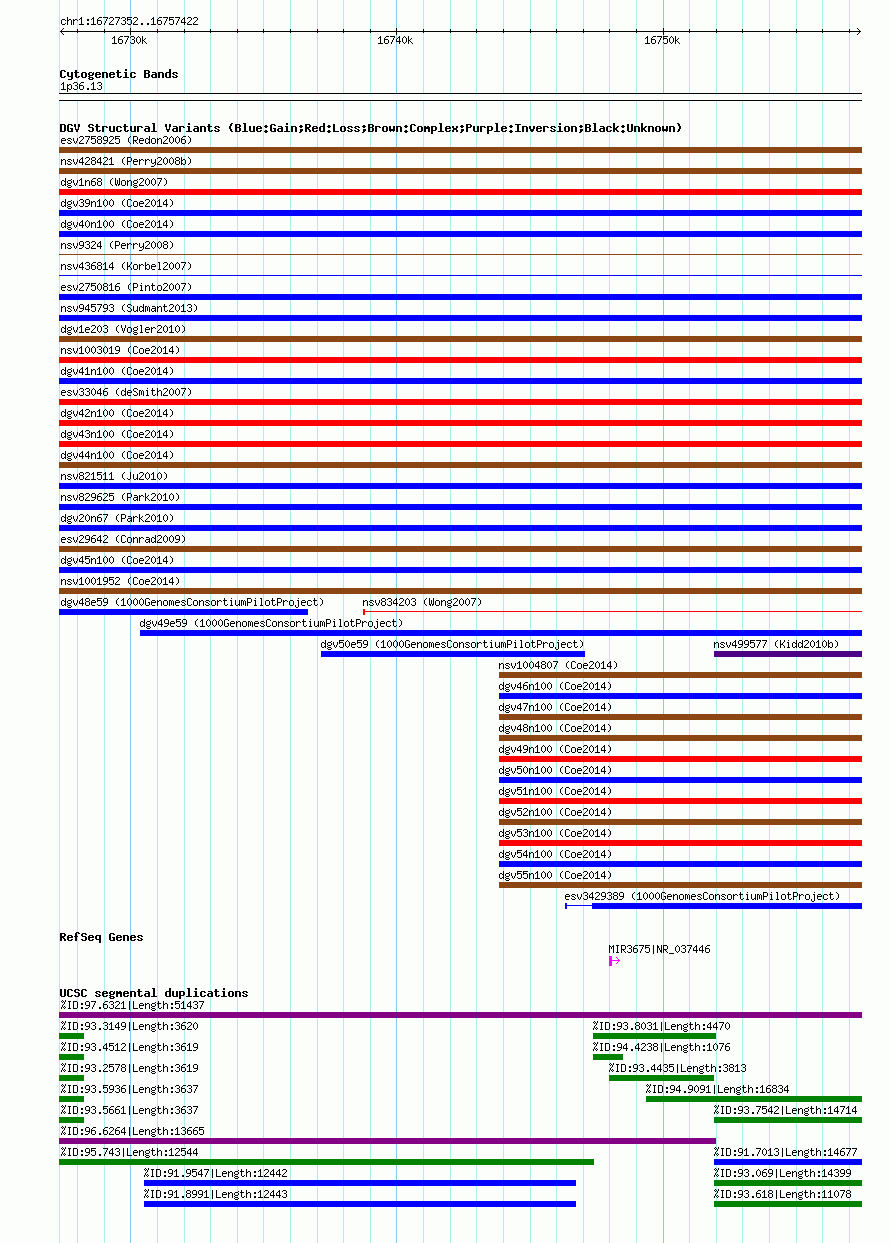Select duplication %ID:93.3149|Length:3620

click(129, 1026)
